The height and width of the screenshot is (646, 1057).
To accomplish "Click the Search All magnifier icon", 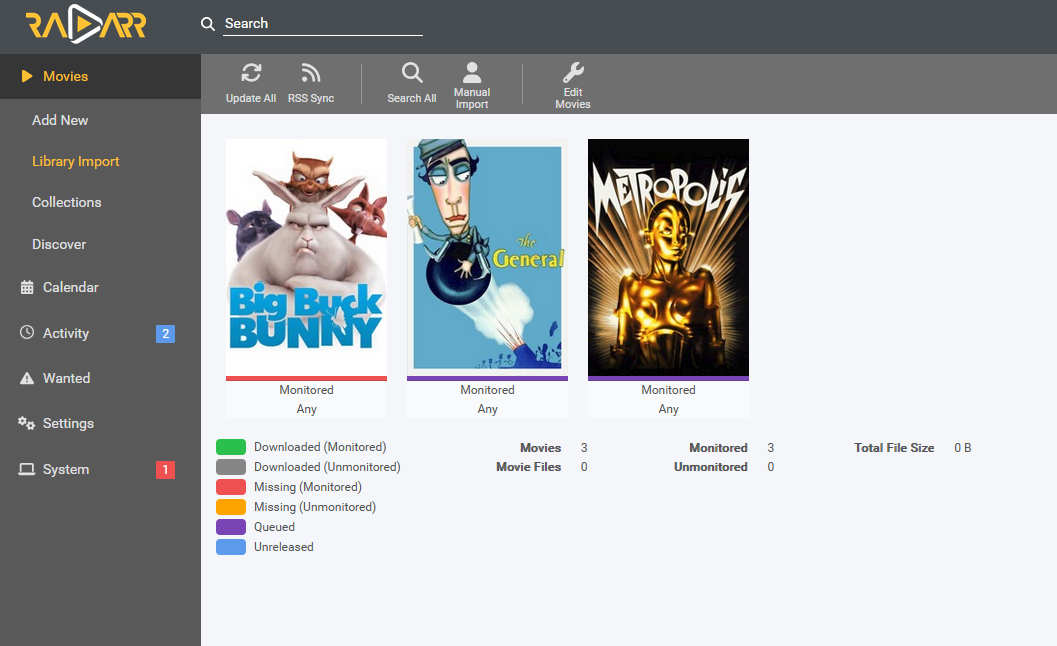I will click(412, 73).
